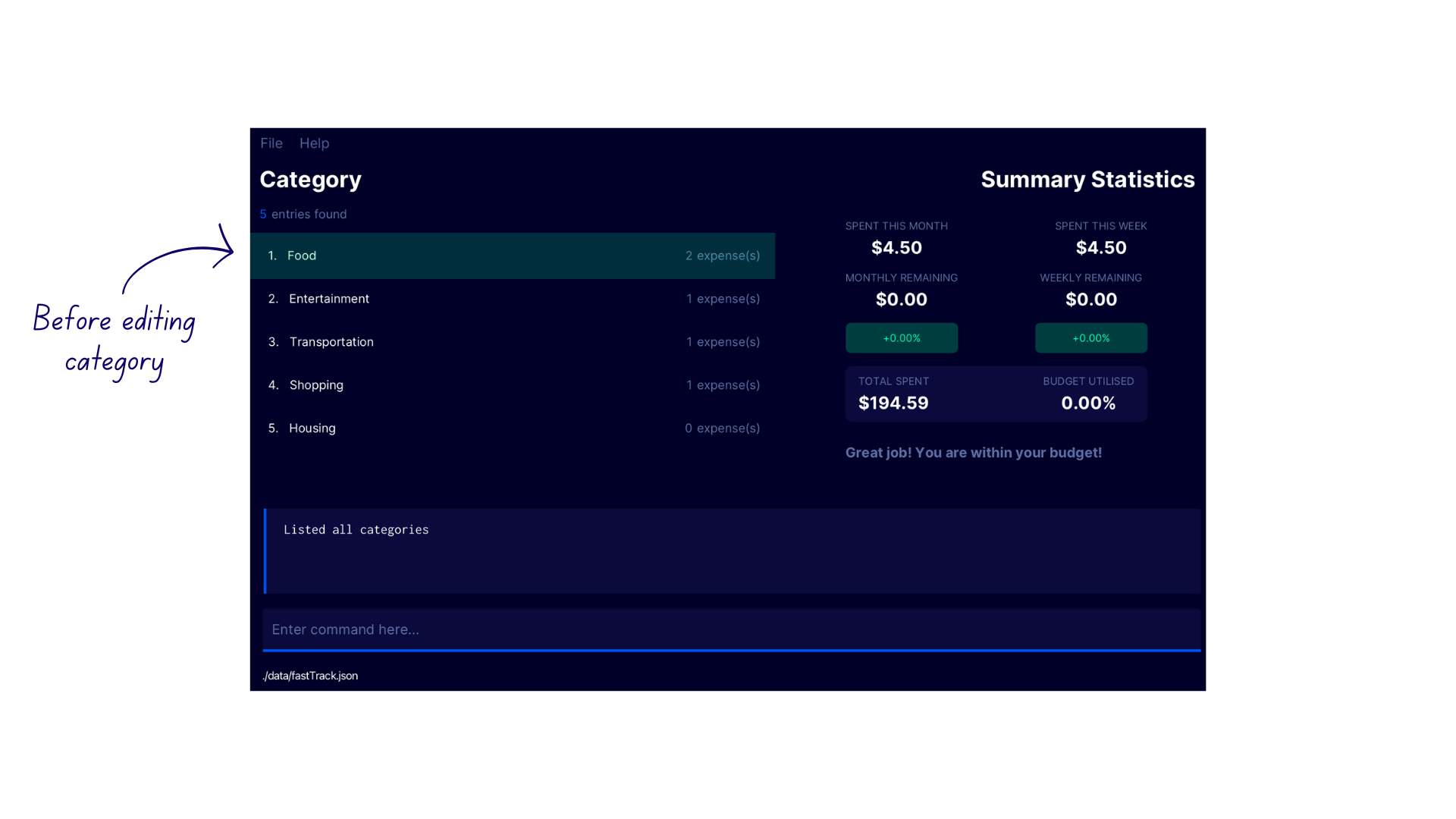Click the Summary Statistics heading
This screenshot has width=1456, height=819.
1087,180
